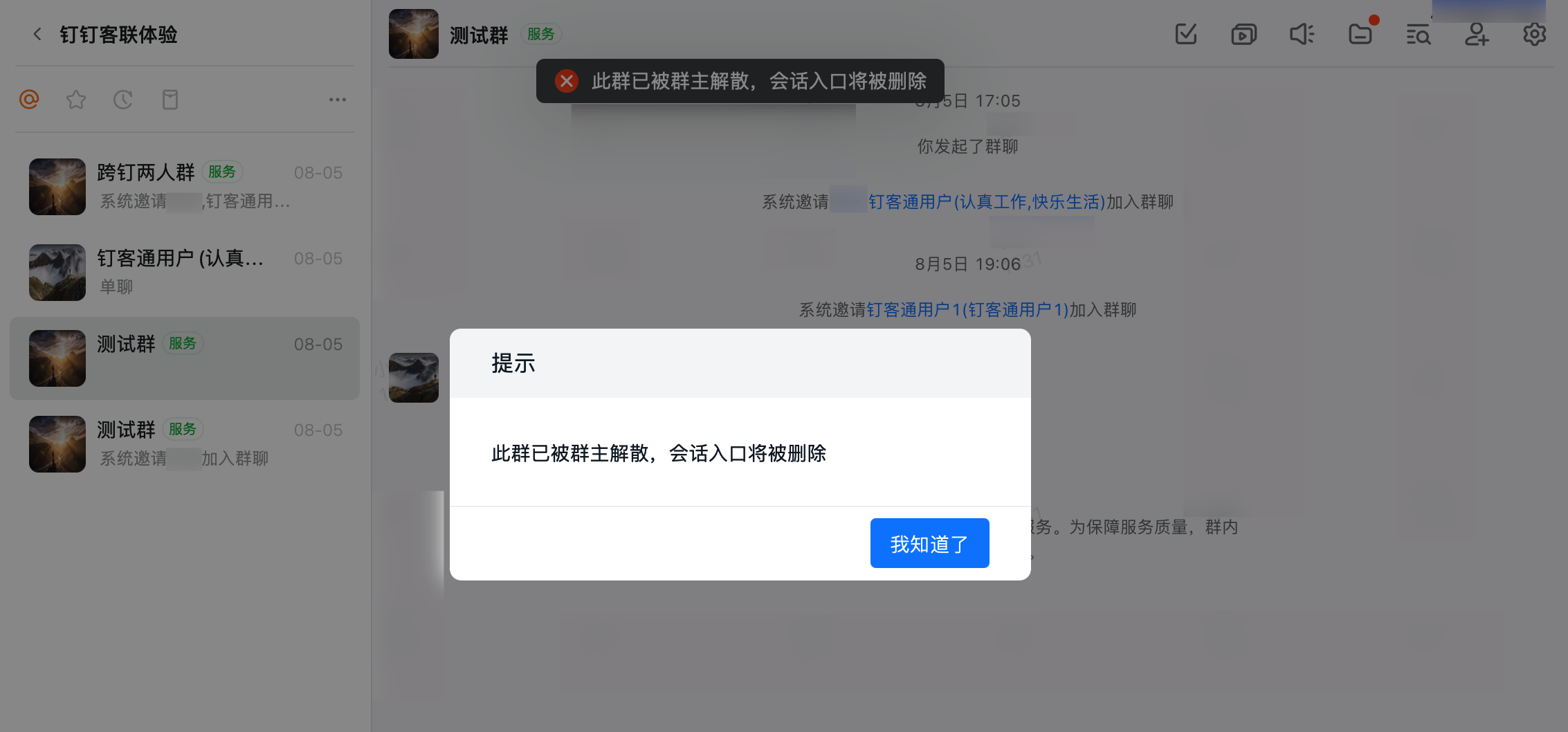Click the 钉客通用户1(钉客通用户1) link
Image resolution: width=1568 pixels, height=732 pixels.
click(x=968, y=310)
